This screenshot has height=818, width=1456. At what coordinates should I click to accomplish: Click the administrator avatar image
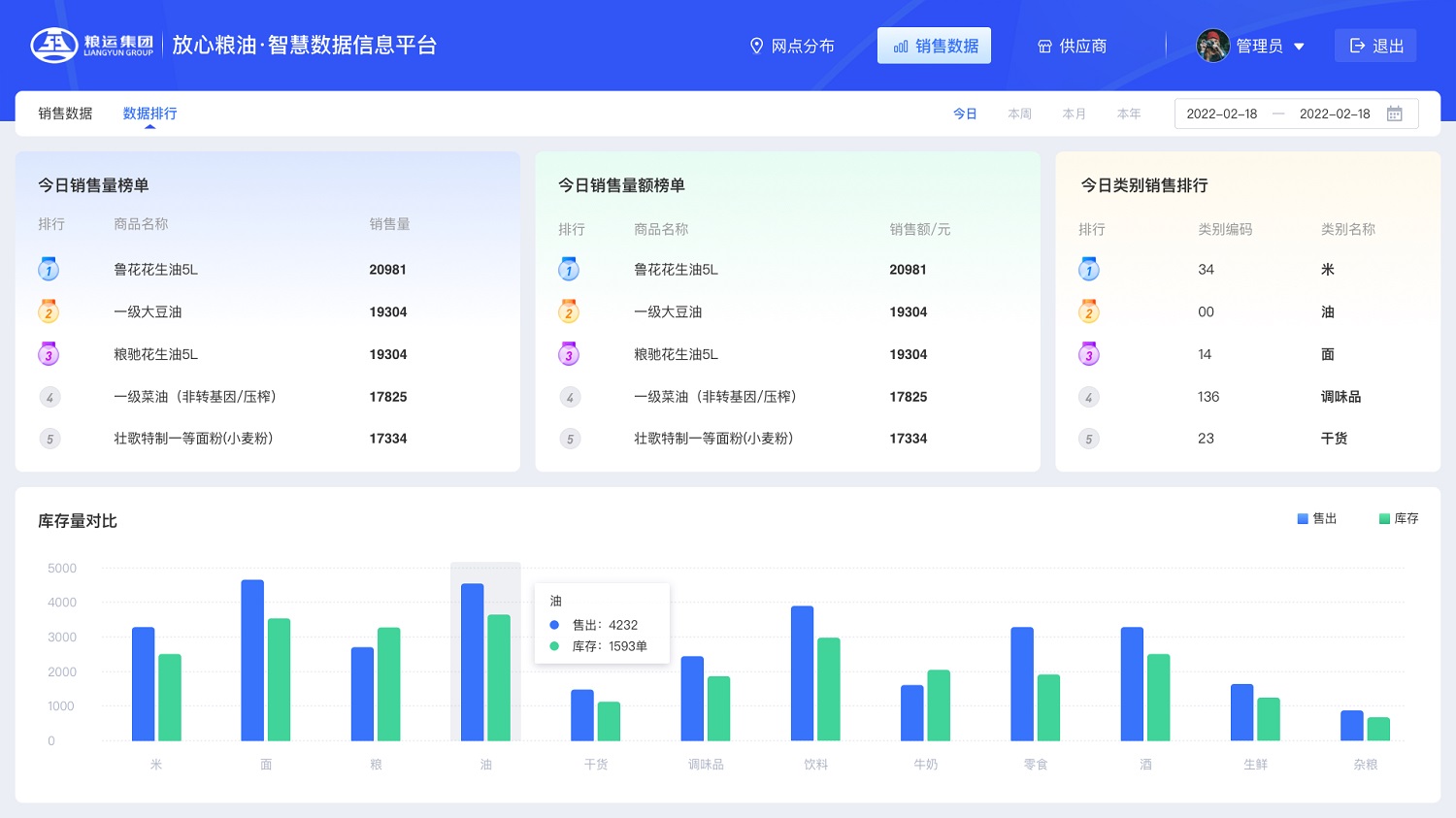pyautogui.click(x=1213, y=45)
